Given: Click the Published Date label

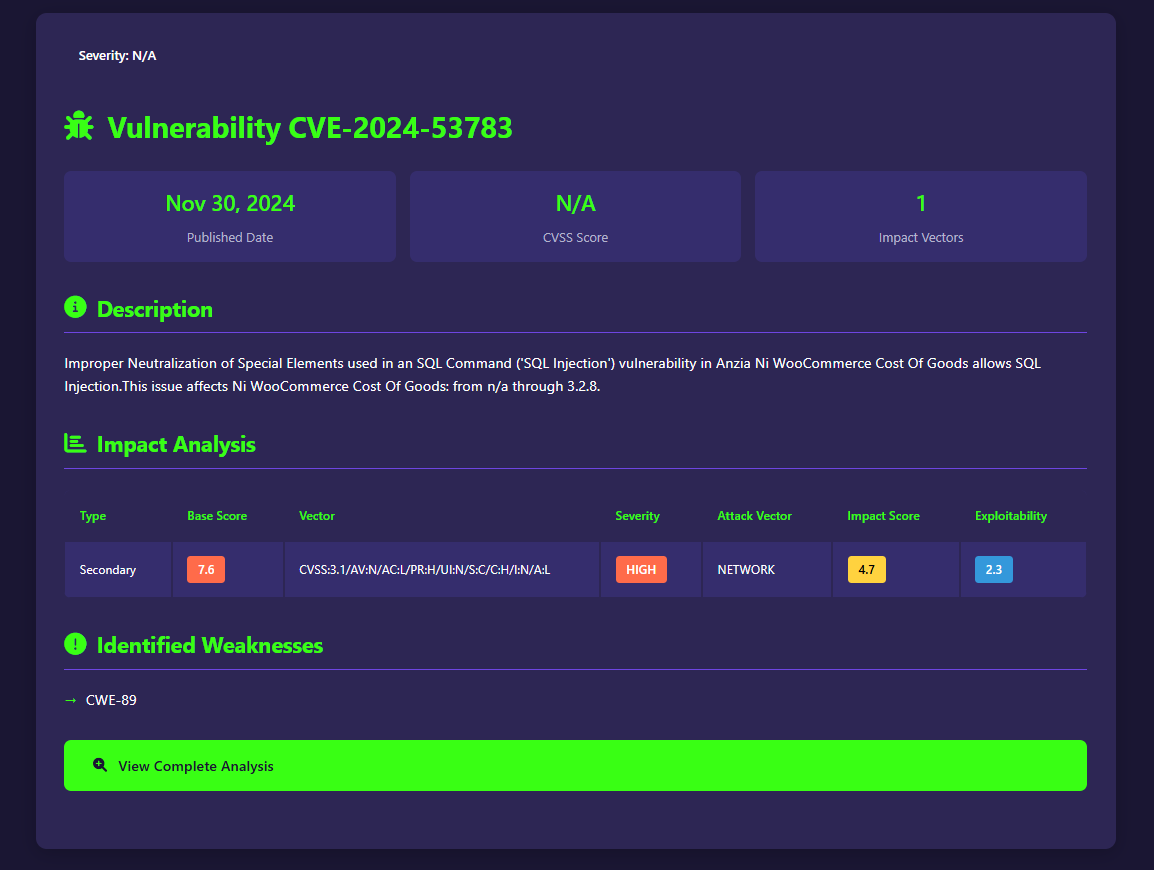Looking at the screenshot, I should click(230, 238).
